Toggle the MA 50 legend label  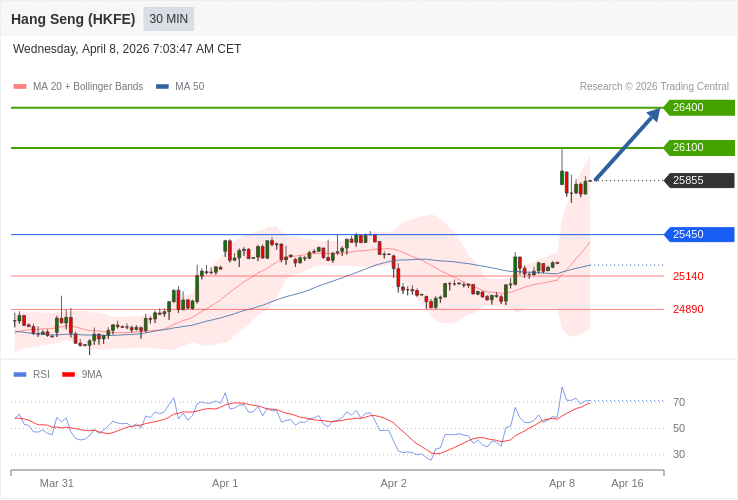[x=189, y=87]
